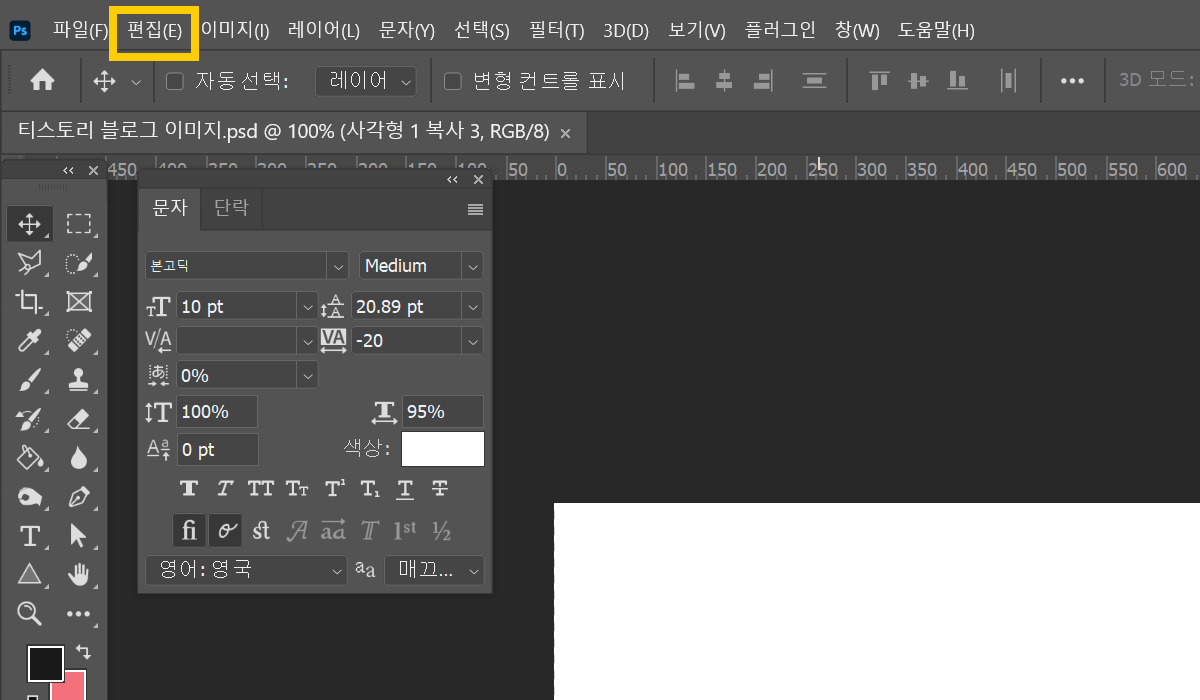Select the History Brush tool
Viewport: 1200px width, 700px height.
pos(30,419)
